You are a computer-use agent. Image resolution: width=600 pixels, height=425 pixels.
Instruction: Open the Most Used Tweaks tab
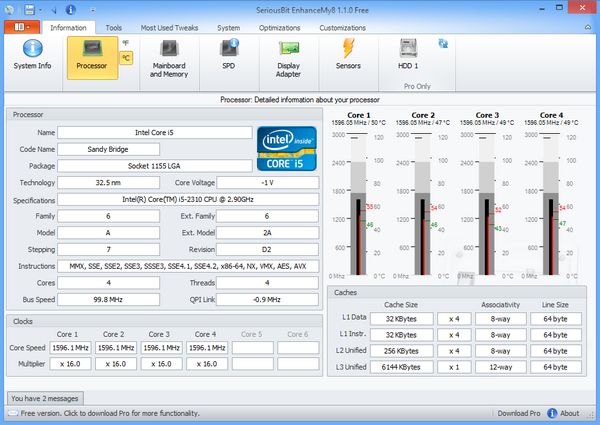coord(169,28)
